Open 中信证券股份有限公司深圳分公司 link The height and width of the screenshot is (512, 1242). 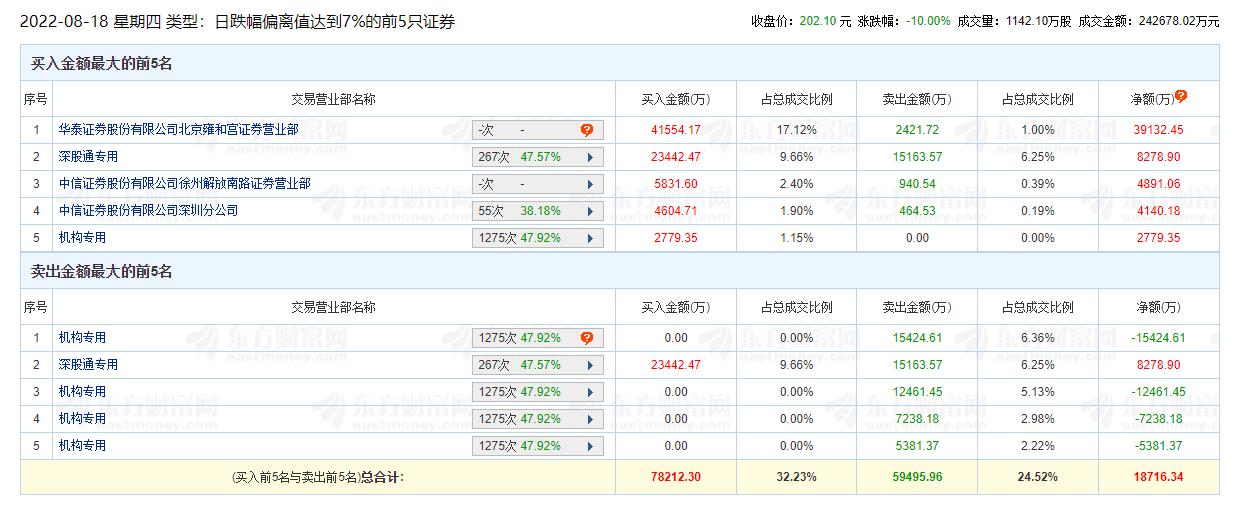pos(148,211)
